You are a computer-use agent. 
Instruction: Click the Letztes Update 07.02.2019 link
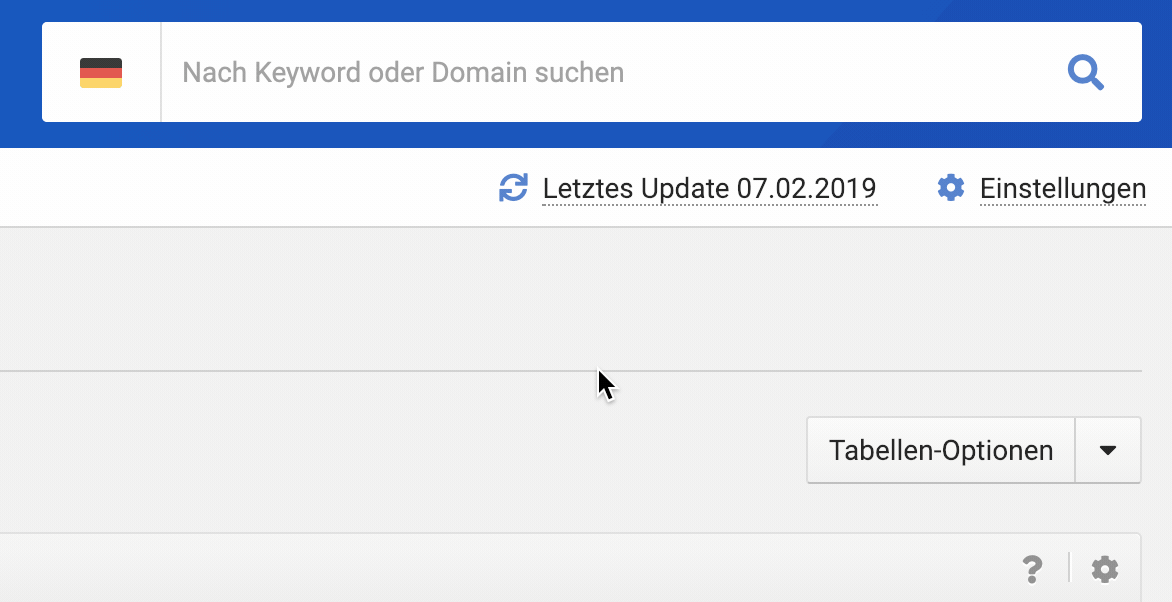point(709,188)
